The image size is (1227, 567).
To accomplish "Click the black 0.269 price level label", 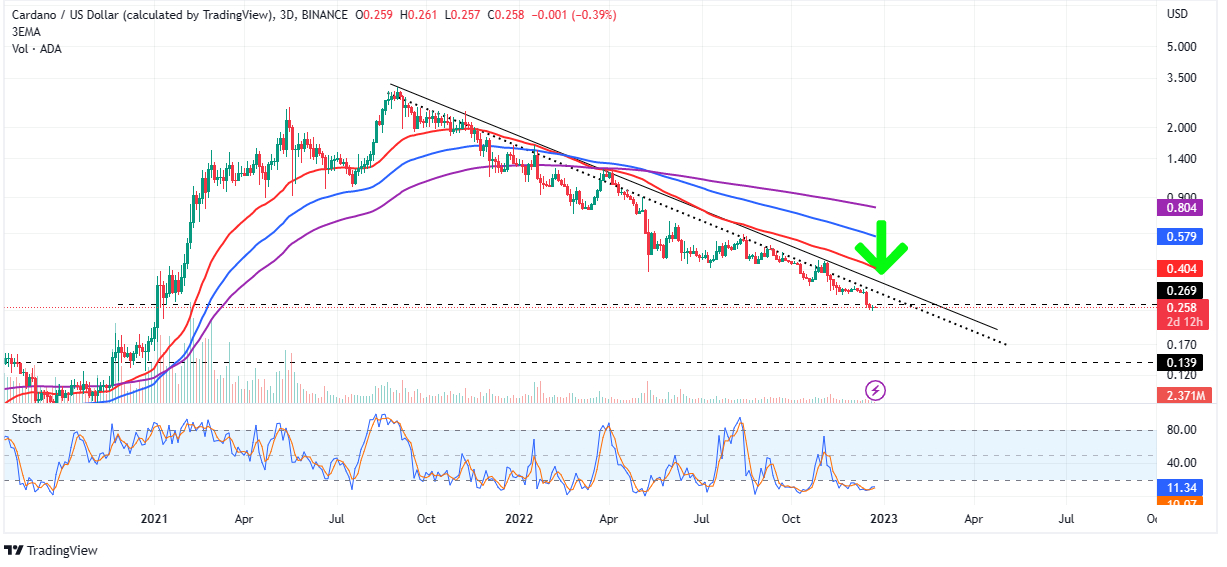I will click(1182, 291).
